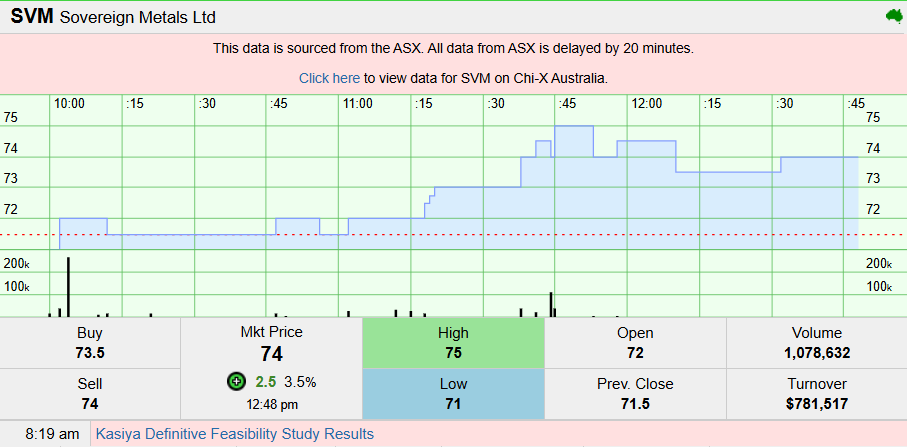Click the tallest volume bar after 10:00
The height and width of the screenshot is (447, 907).
click(68, 287)
